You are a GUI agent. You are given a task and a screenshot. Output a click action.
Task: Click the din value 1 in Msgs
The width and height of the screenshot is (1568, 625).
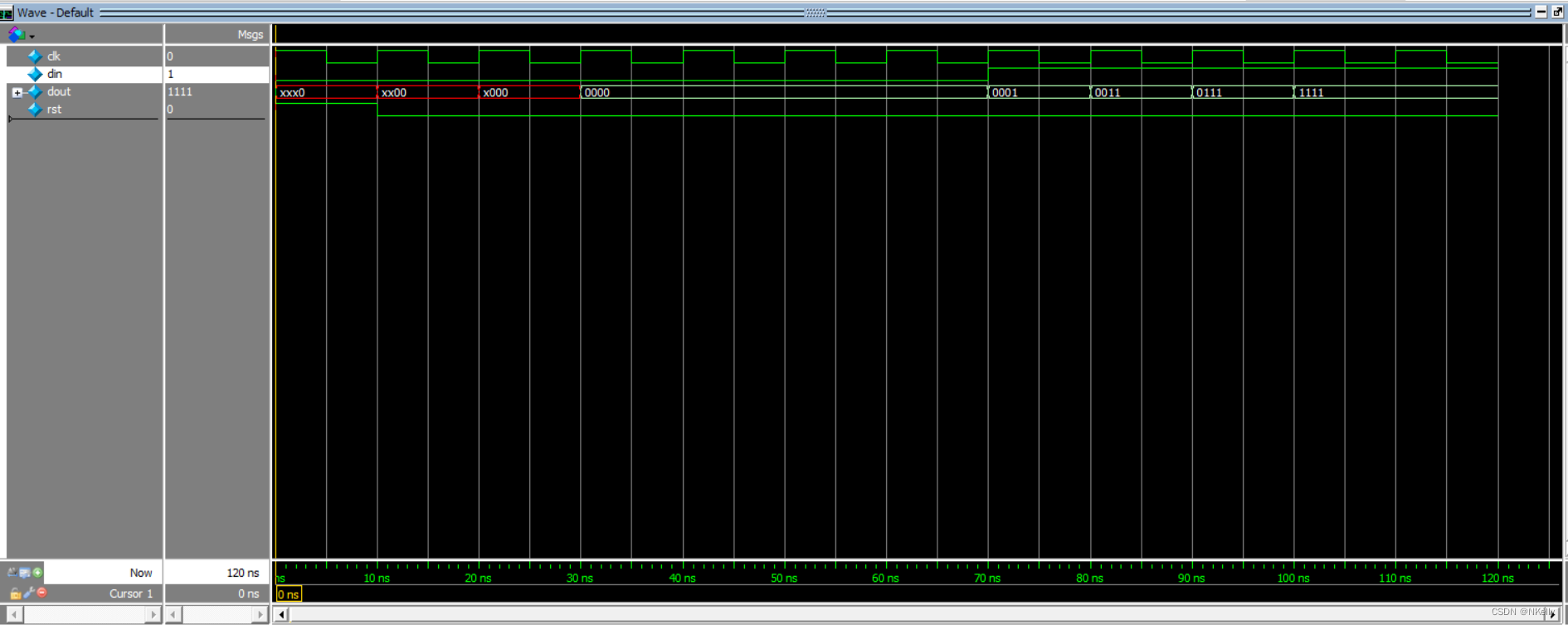click(x=171, y=74)
